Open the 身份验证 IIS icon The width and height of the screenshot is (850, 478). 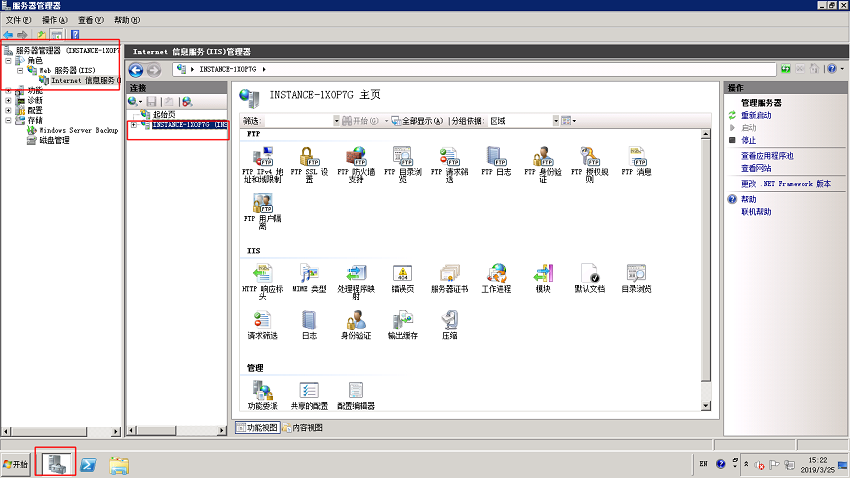click(356, 325)
